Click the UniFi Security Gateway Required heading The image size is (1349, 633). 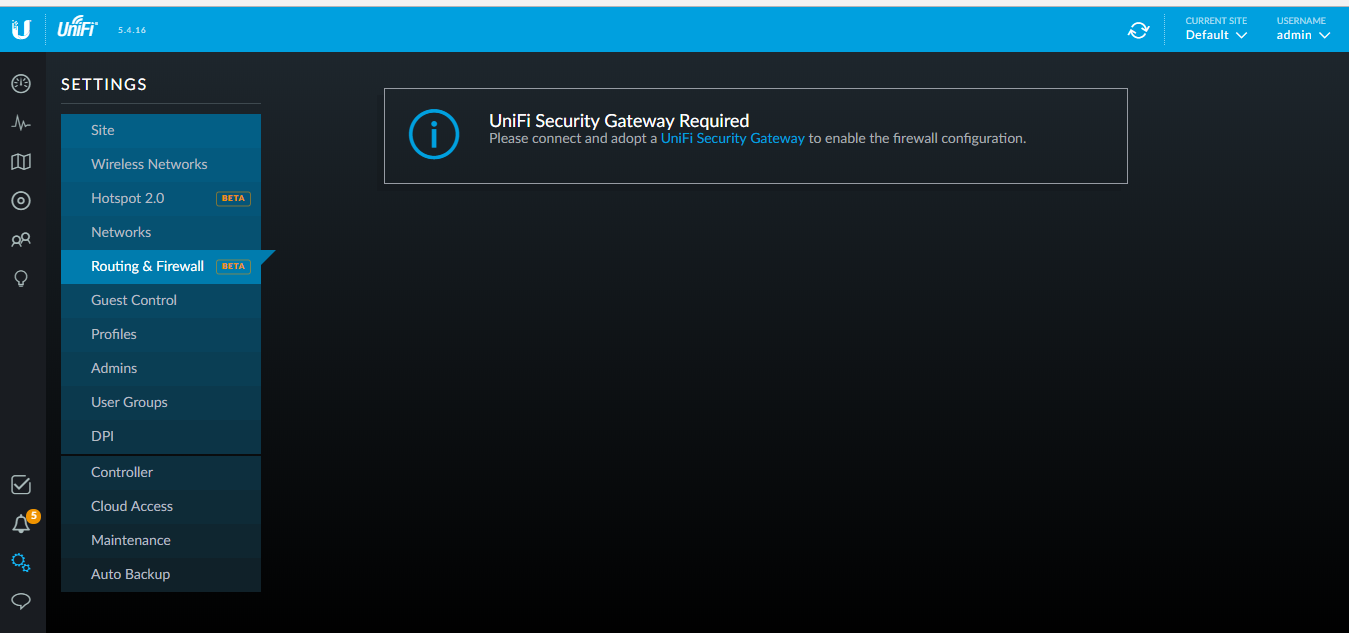(619, 121)
